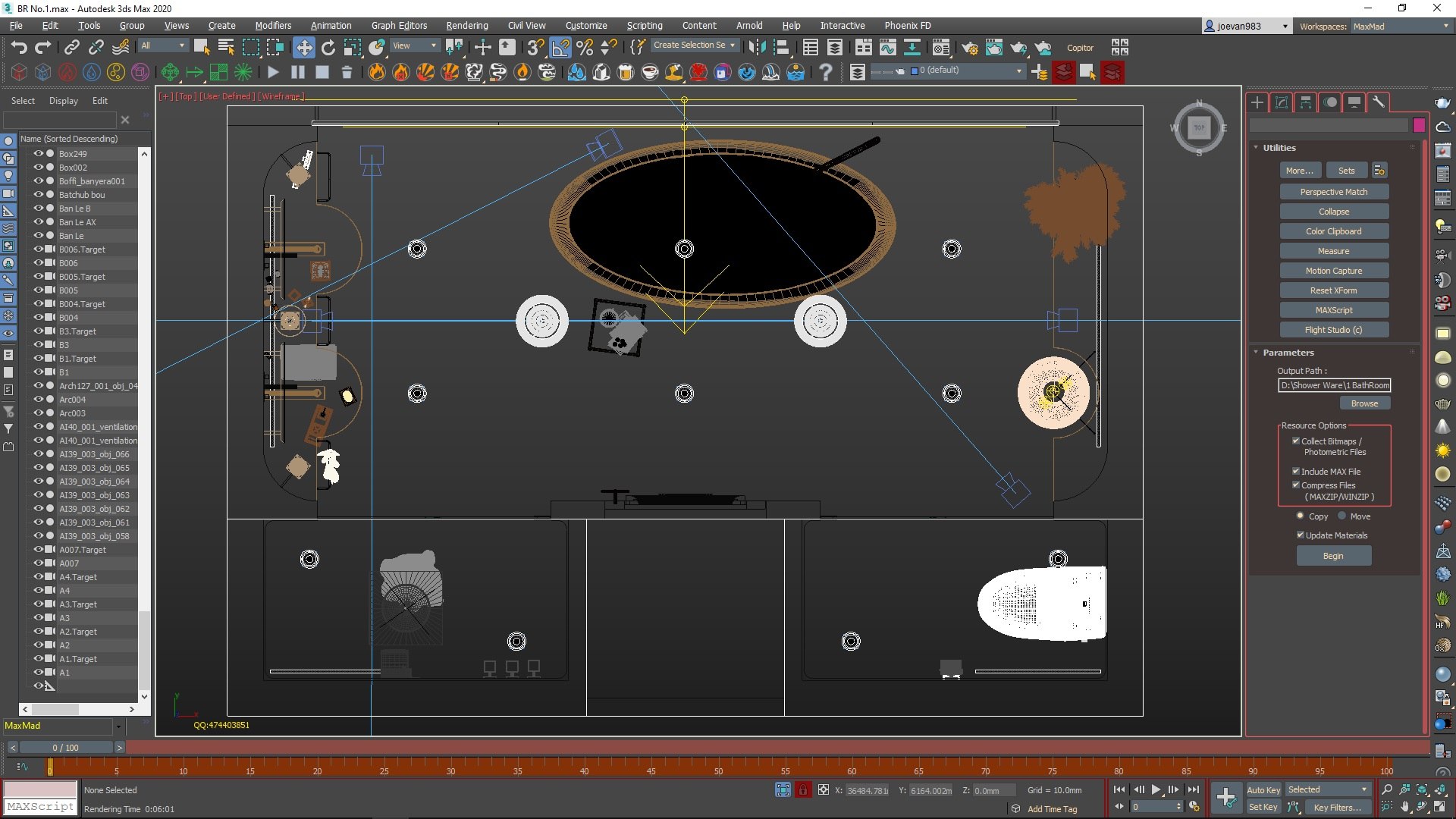Image resolution: width=1456 pixels, height=819 pixels.
Task: Open the Workspaces MaxMad dropdown
Action: click(1399, 27)
